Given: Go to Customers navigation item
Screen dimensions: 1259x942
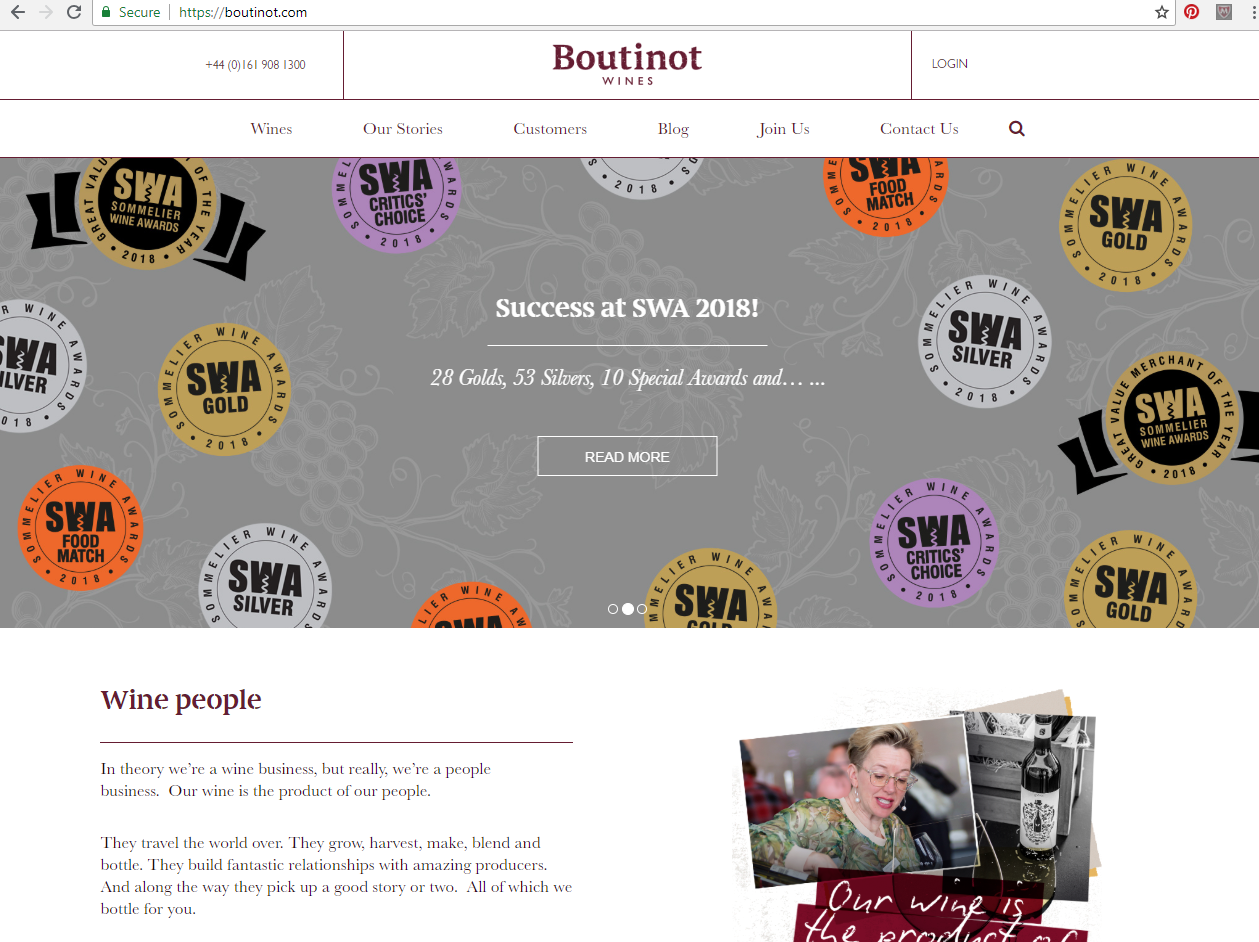Looking at the screenshot, I should [x=550, y=129].
